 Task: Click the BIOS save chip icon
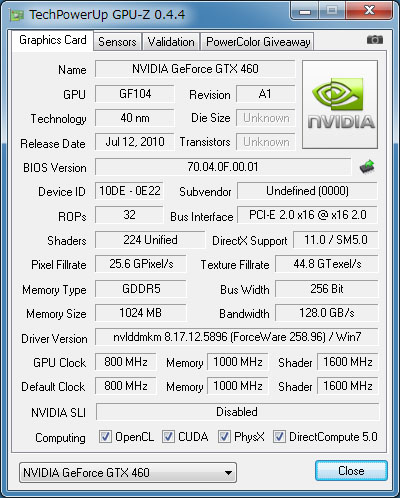coord(367,167)
